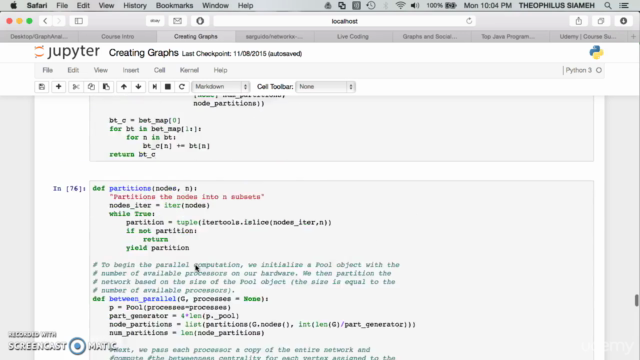Image resolution: width=640 pixels, height=360 pixels.
Task: Paste cells below using the toolbar icon
Action: 106,87
